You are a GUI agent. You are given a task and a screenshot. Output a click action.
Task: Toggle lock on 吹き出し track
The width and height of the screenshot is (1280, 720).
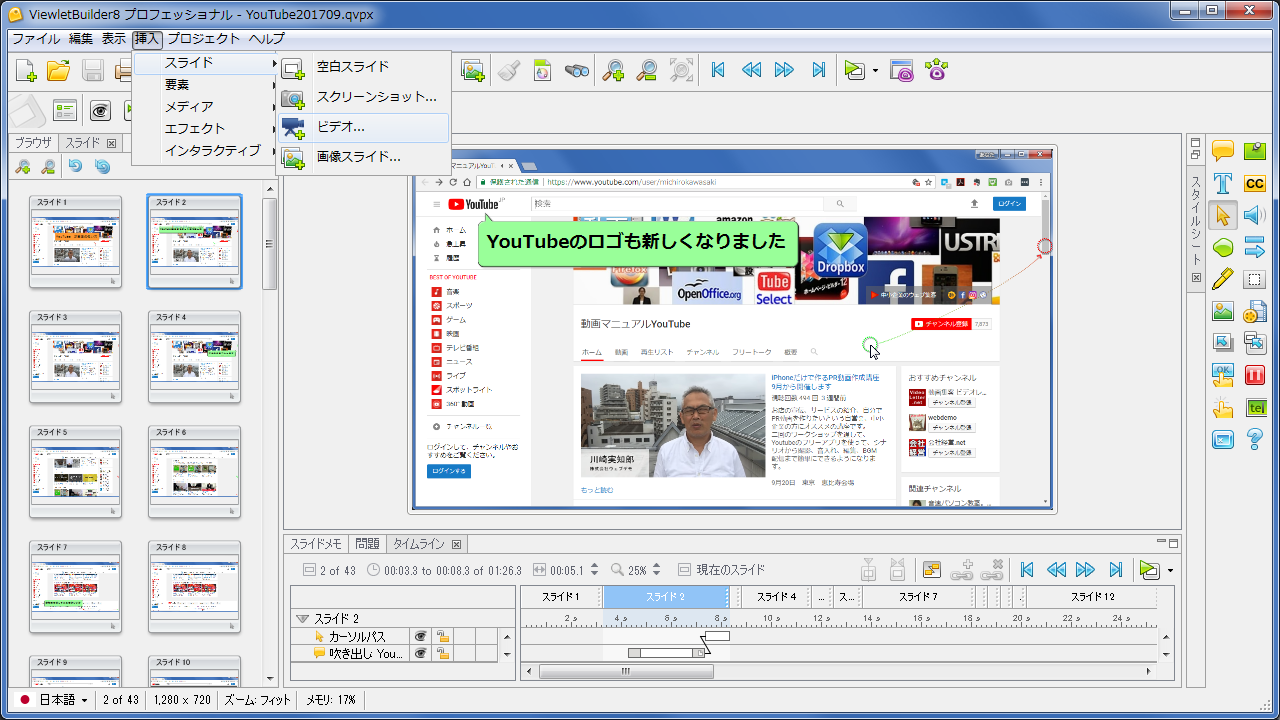(441, 653)
